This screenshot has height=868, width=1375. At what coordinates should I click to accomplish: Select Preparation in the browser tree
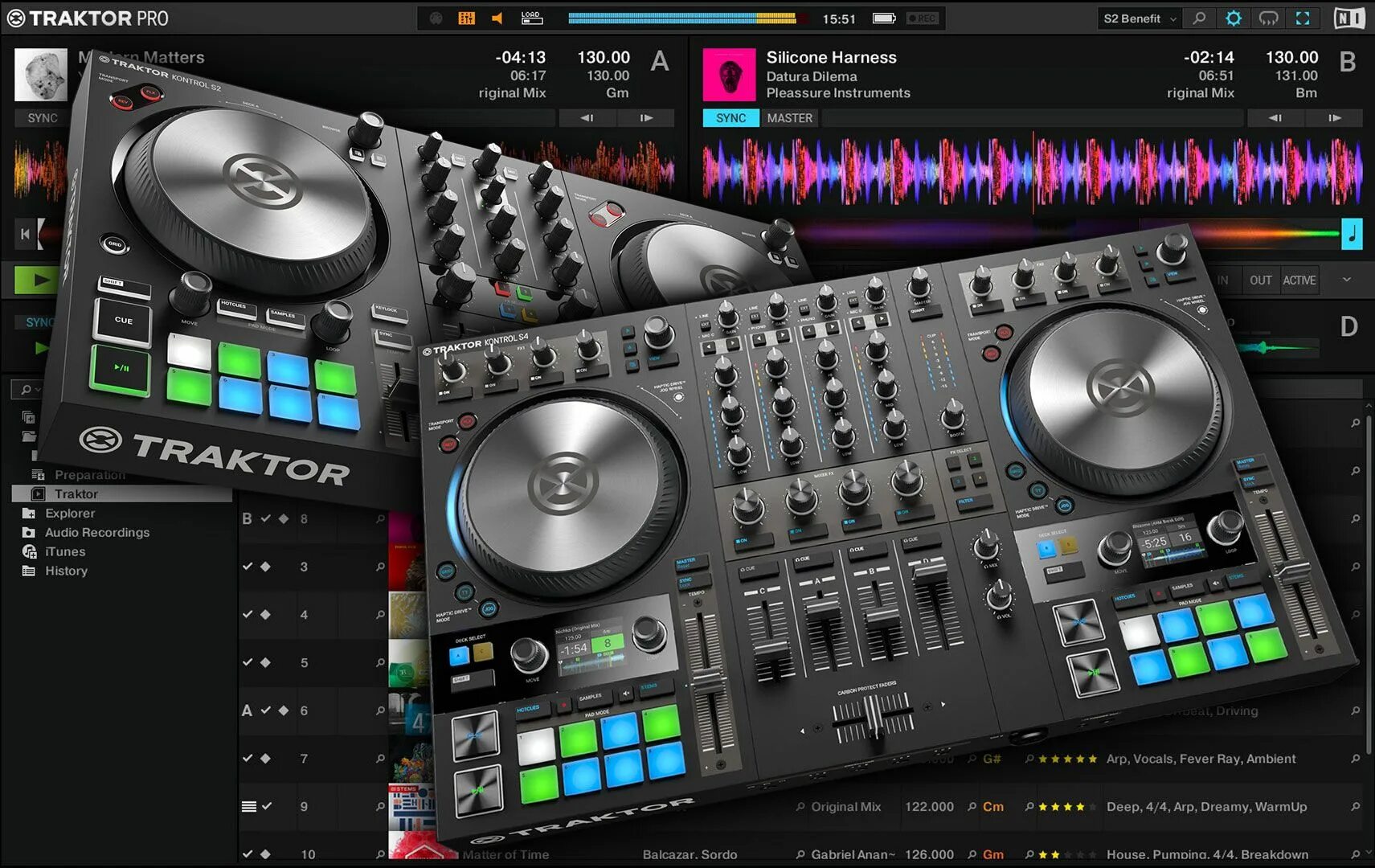click(x=90, y=475)
